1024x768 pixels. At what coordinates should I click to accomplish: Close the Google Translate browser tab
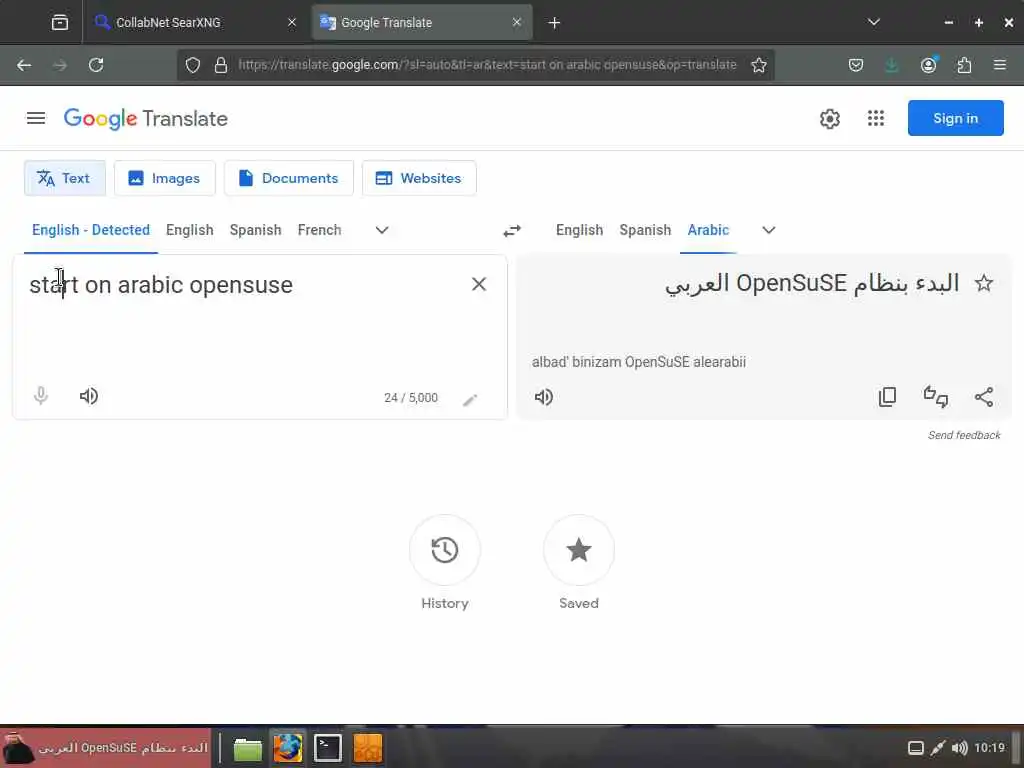[x=517, y=22]
